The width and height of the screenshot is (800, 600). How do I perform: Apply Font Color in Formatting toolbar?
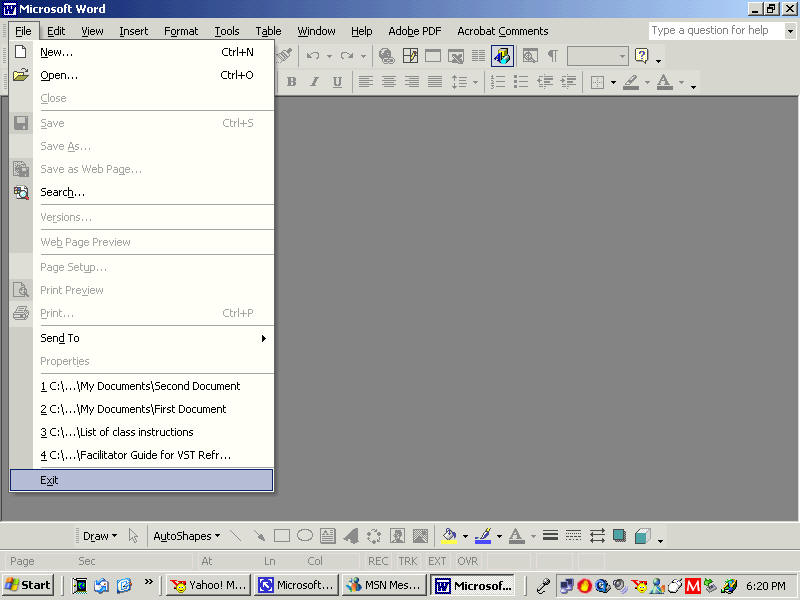(664, 82)
